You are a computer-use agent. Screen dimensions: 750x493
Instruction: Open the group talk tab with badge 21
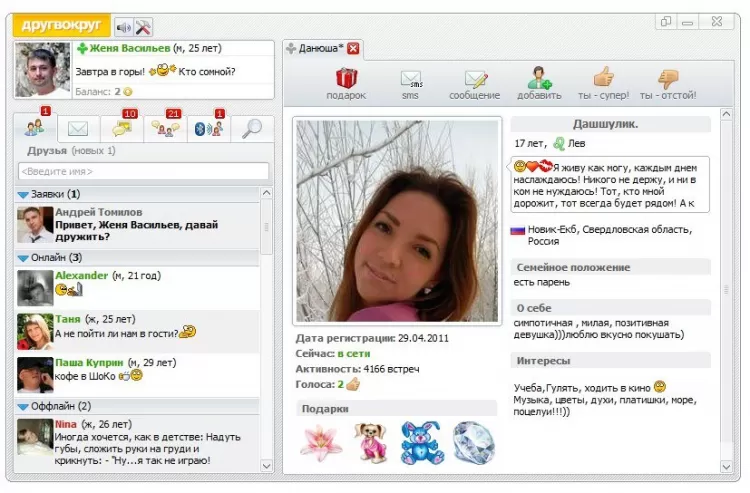point(165,129)
